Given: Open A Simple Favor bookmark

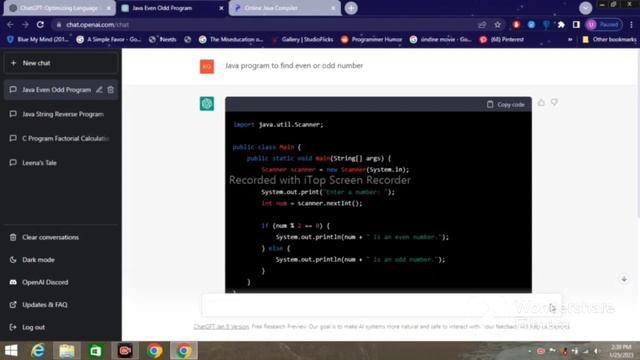Looking at the screenshot, I should click(109, 40).
